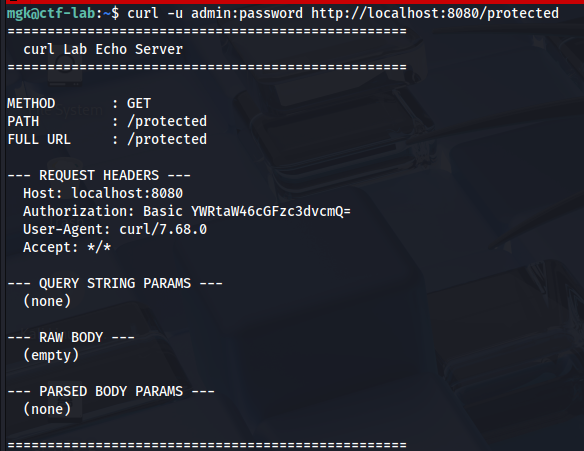
Task: Click the (empty) raw body value
Action: click(x=51, y=355)
